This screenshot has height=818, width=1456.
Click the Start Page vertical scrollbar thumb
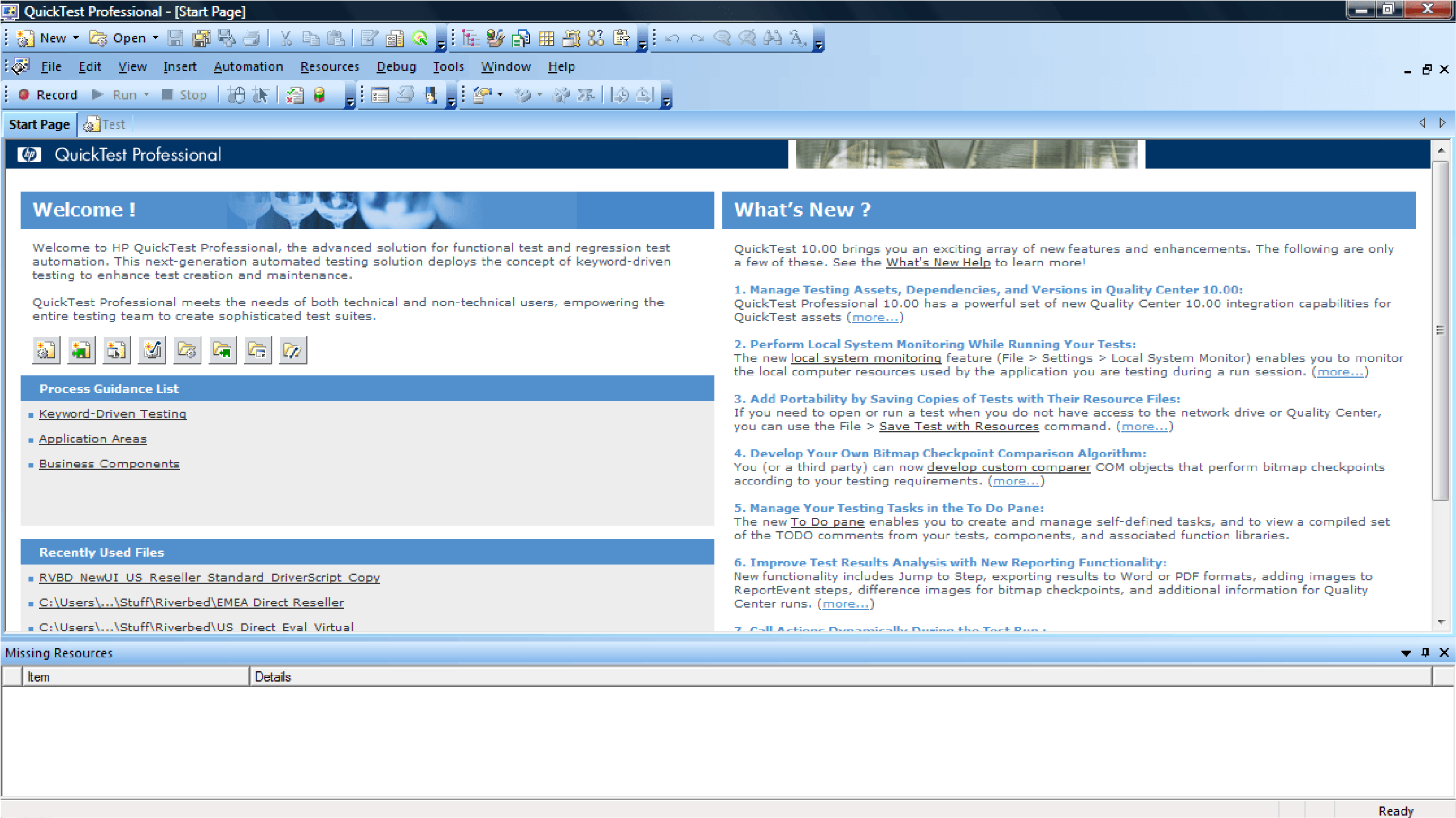coord(1440,330)
